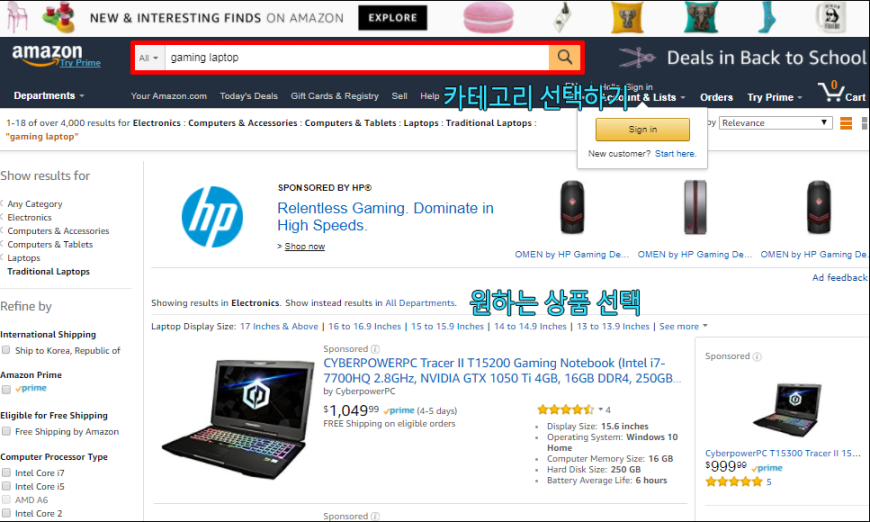
Task: Click the 5-star rating under CyberpowerPC T15300
Action: (x=734, y=482)
